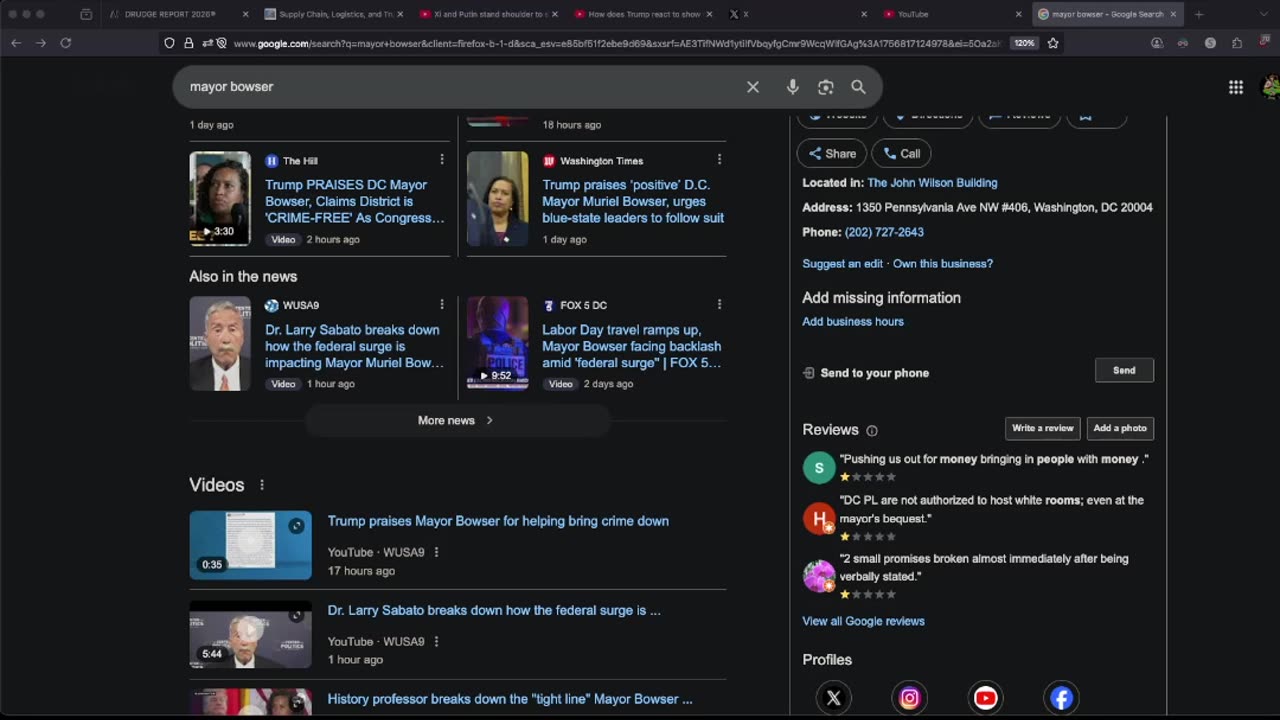The height and width of the screenshot is (720, 1280).
Task: Click Write a review button
Action: coord(1042,428)
